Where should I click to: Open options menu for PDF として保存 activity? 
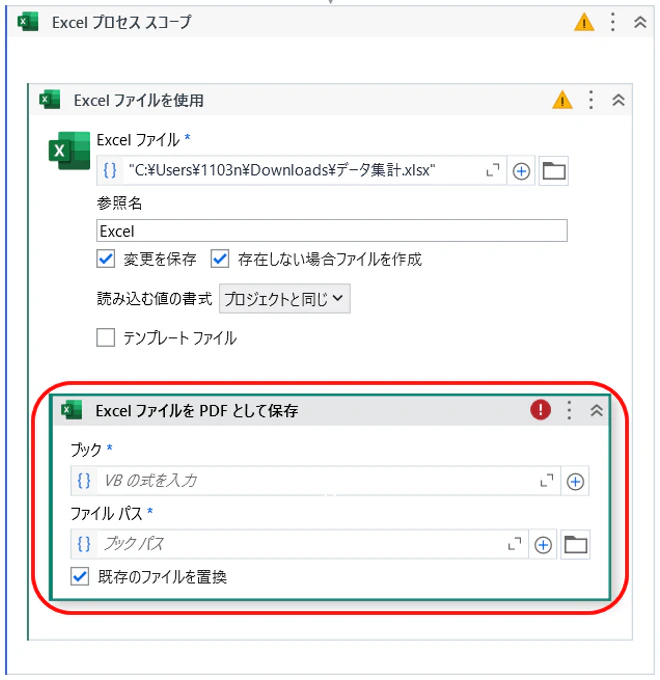point(569,410)
